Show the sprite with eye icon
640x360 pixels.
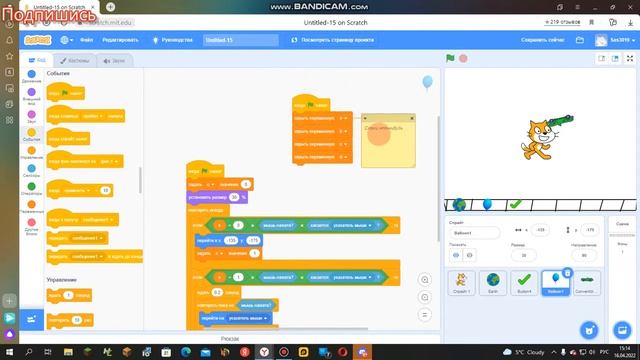pyautogui.click(x=456, y=255)
